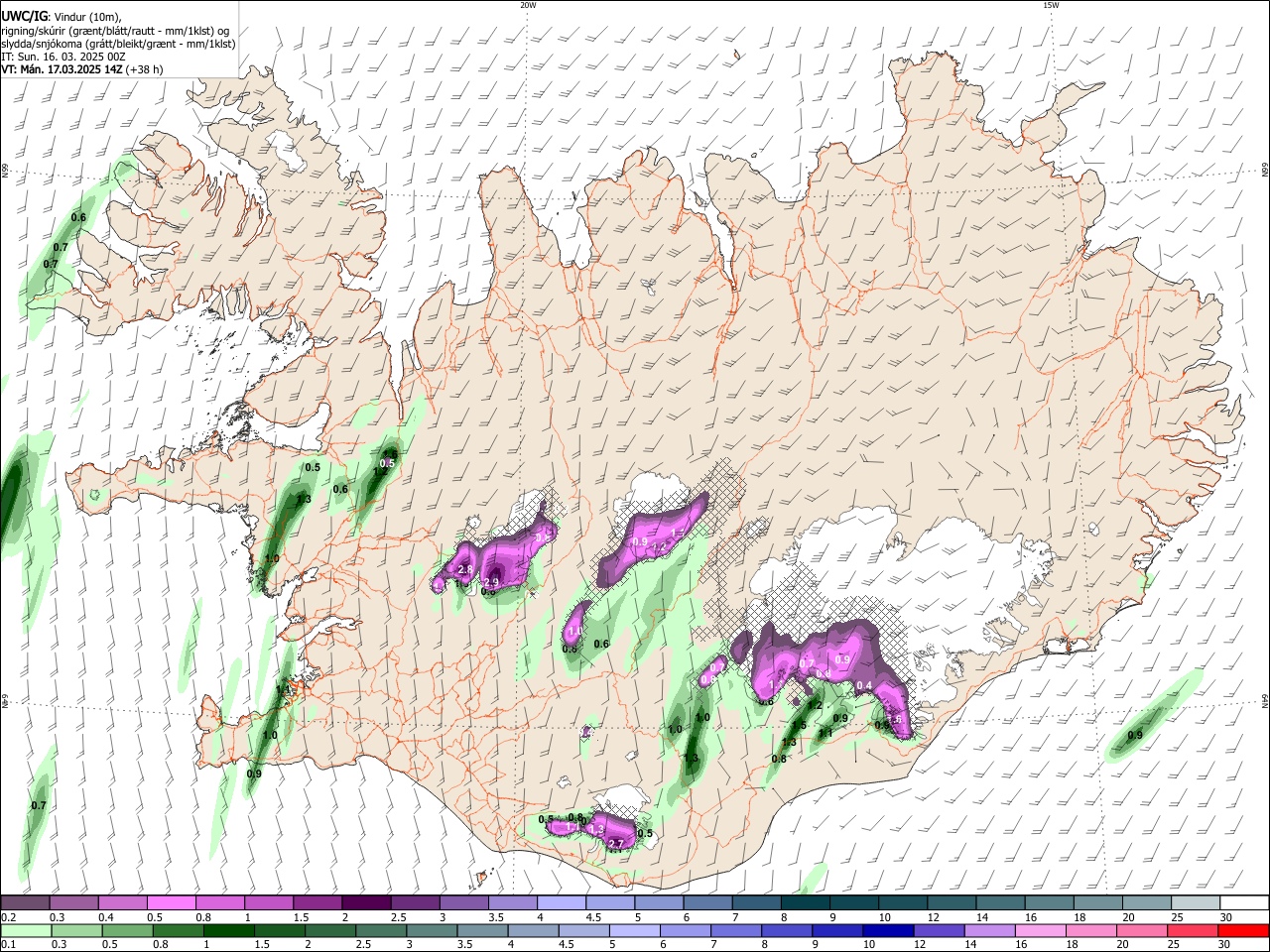Select the navy blue swatch between 10 and 12
The width and height of the screenshot is (1270, 952).
[x=888, y=930]
